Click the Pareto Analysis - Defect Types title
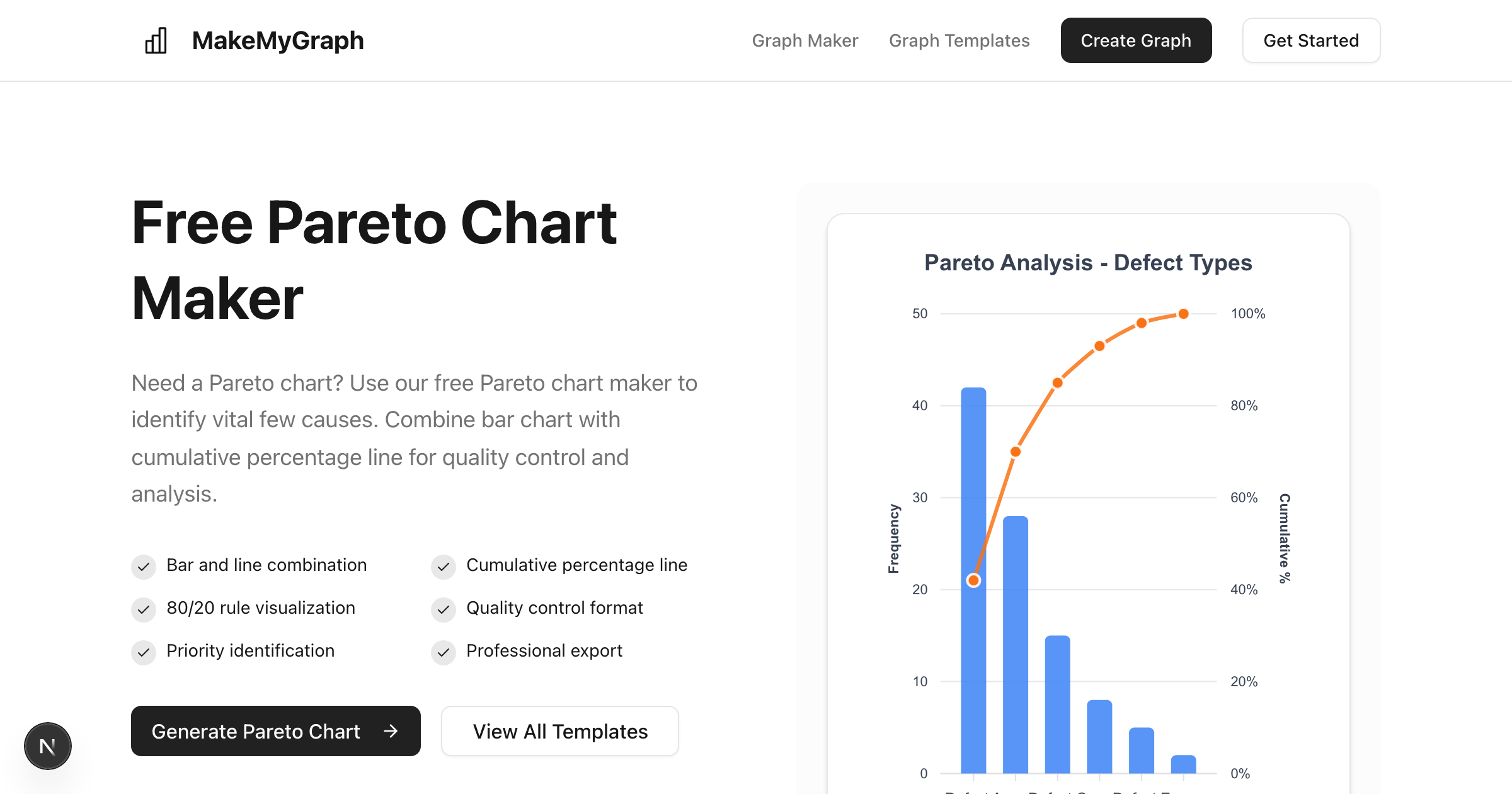The width and height of the screenshot is (1512, 794). (1088, 263)
